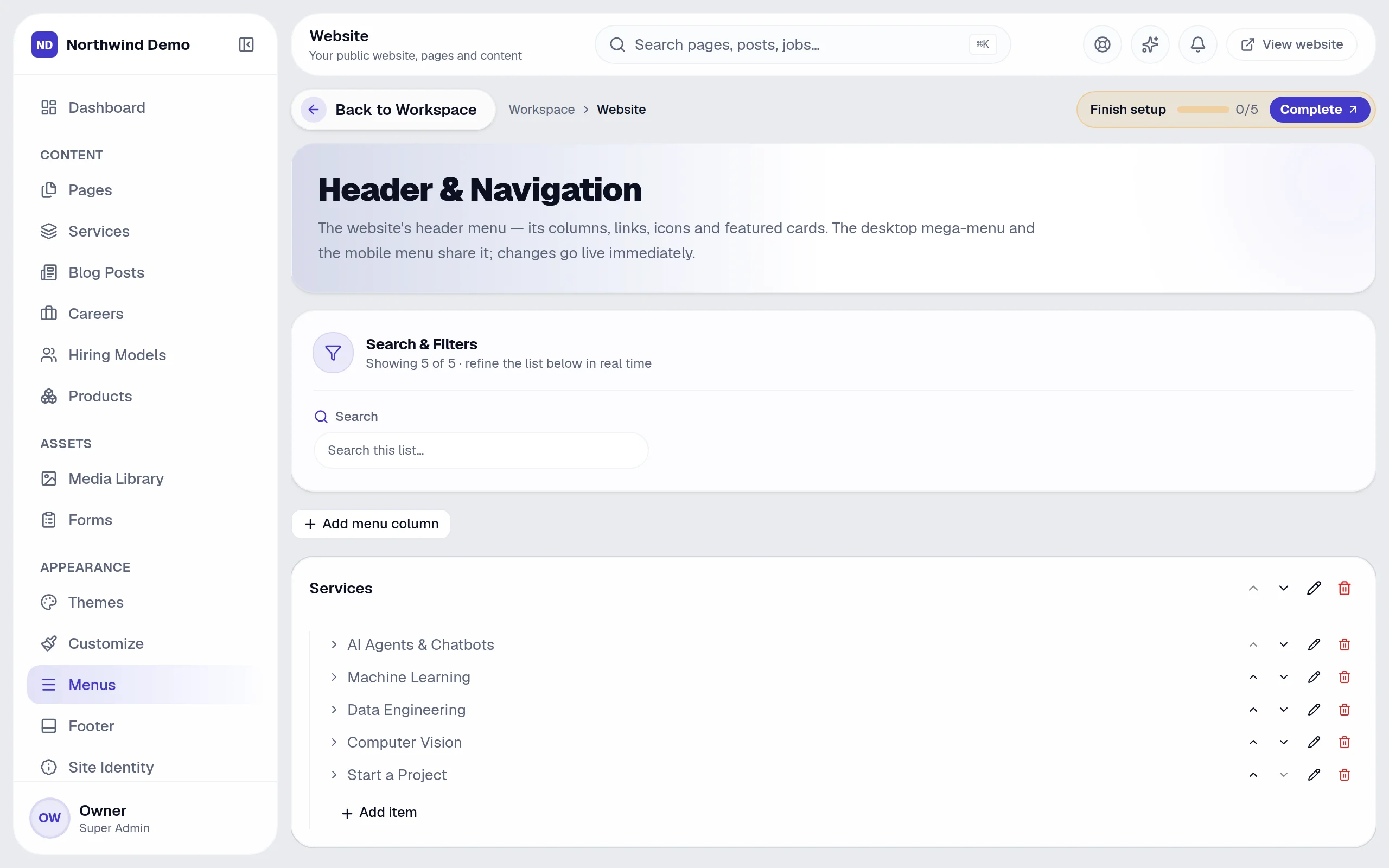The image size is (1389, 868).
Task: Collapse the sidebar panel icon
Action: (246, 44)
